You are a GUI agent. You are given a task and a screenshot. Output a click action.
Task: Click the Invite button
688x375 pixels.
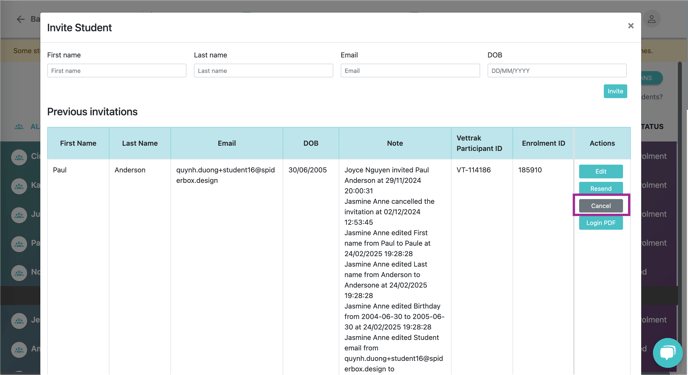(x=615, y=91)
